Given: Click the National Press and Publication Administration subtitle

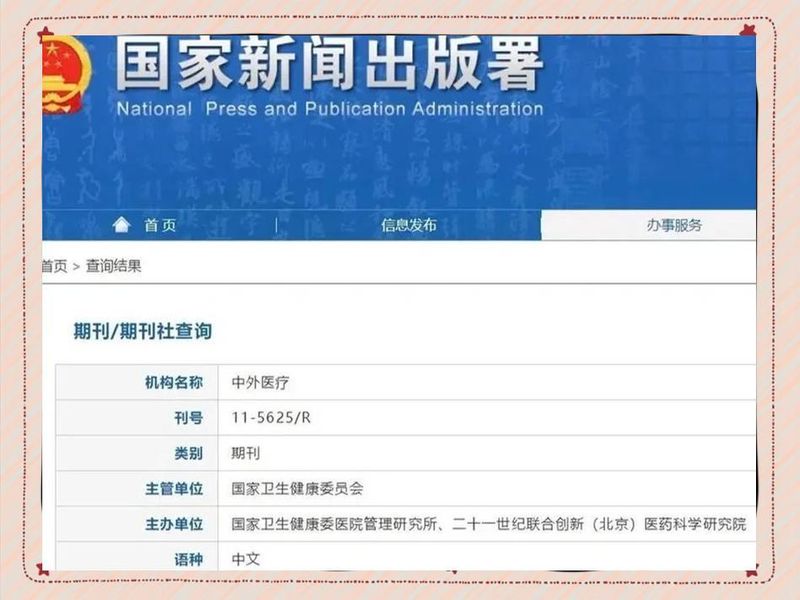Looking at the screenshot, I should tap(330, 109).
